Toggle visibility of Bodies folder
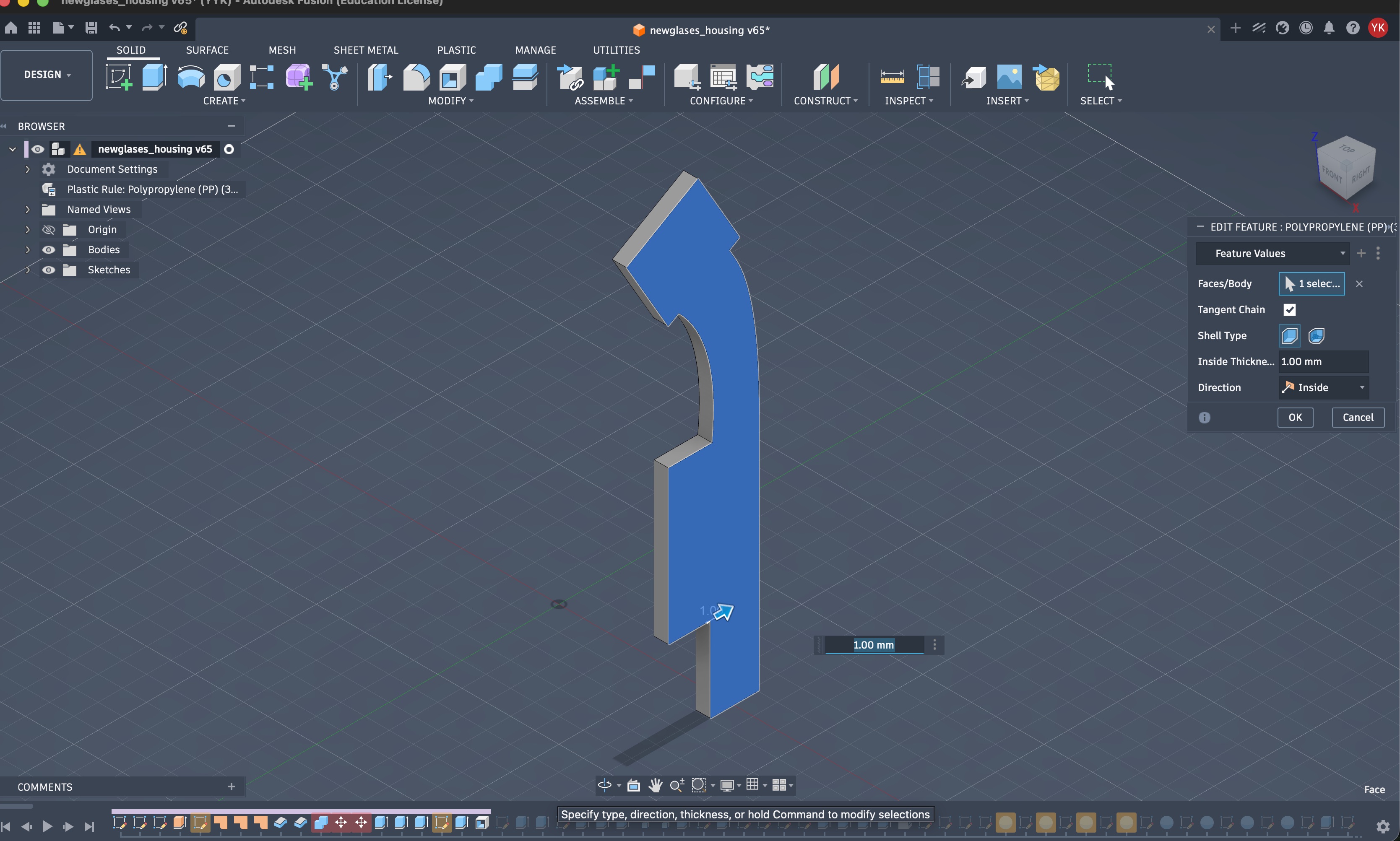 click(x=49, y=250)
